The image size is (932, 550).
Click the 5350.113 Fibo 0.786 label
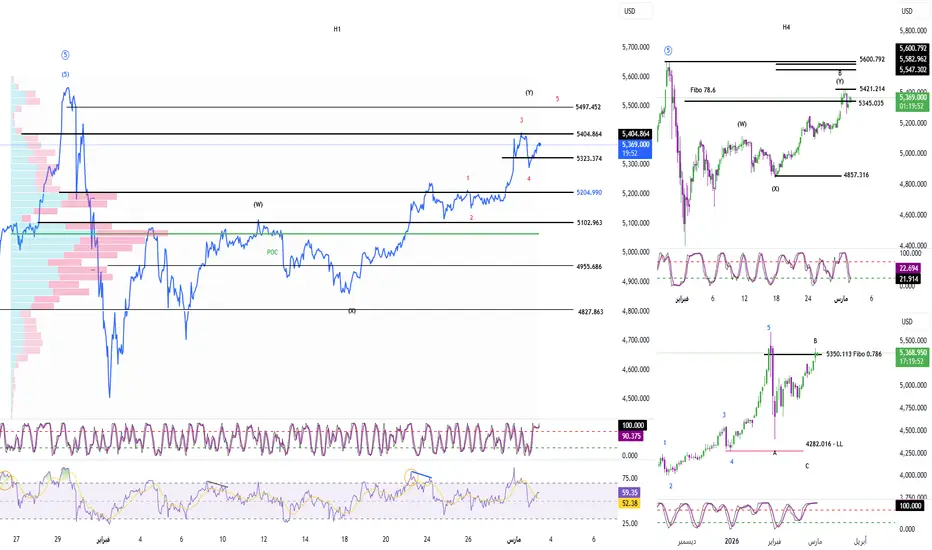tap(854, 354)
